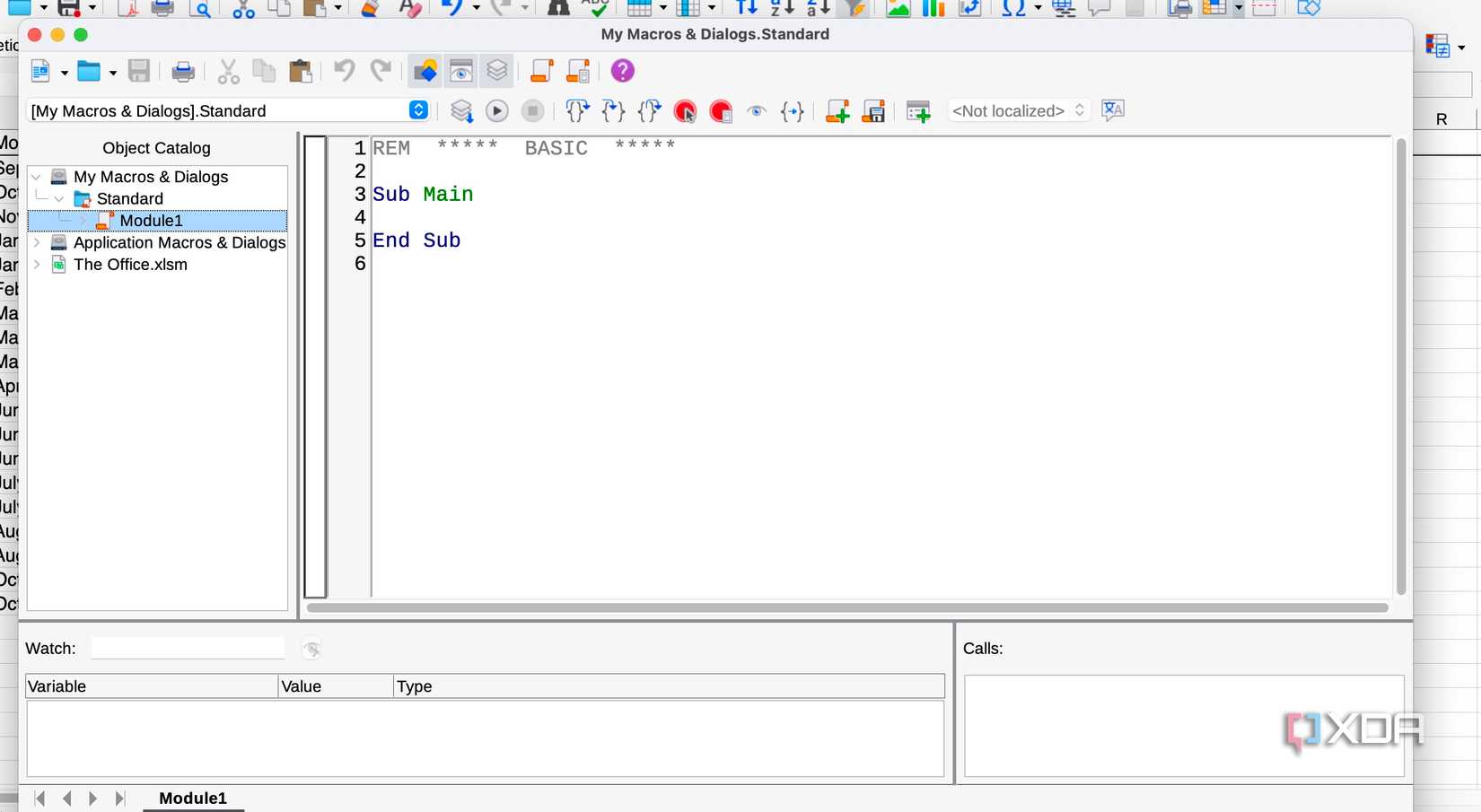Open the Help with the purple question icon
This screenshot has width=1481, height=812.
pos(623,70)
